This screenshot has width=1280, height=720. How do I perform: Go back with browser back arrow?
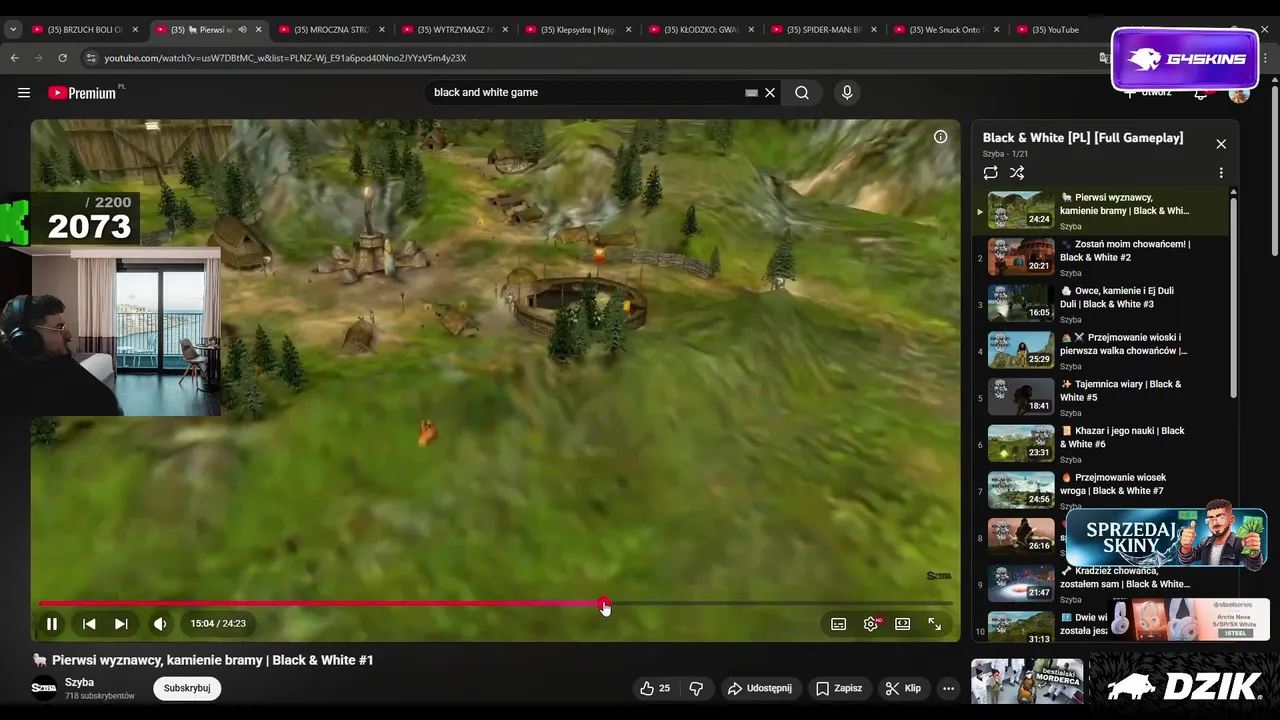pyautogui.click(x=15, y=58)
